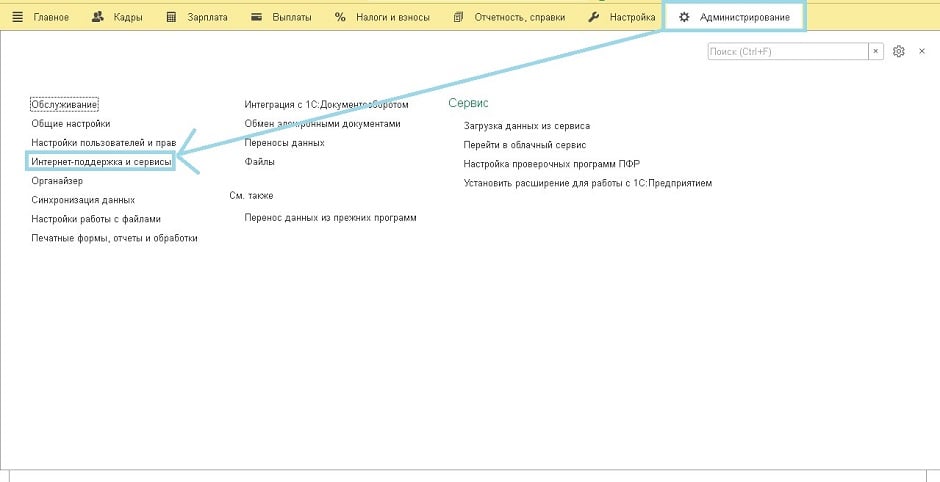Click the Выплаты wallet icon
940x482 pixels.
(257, 17)
